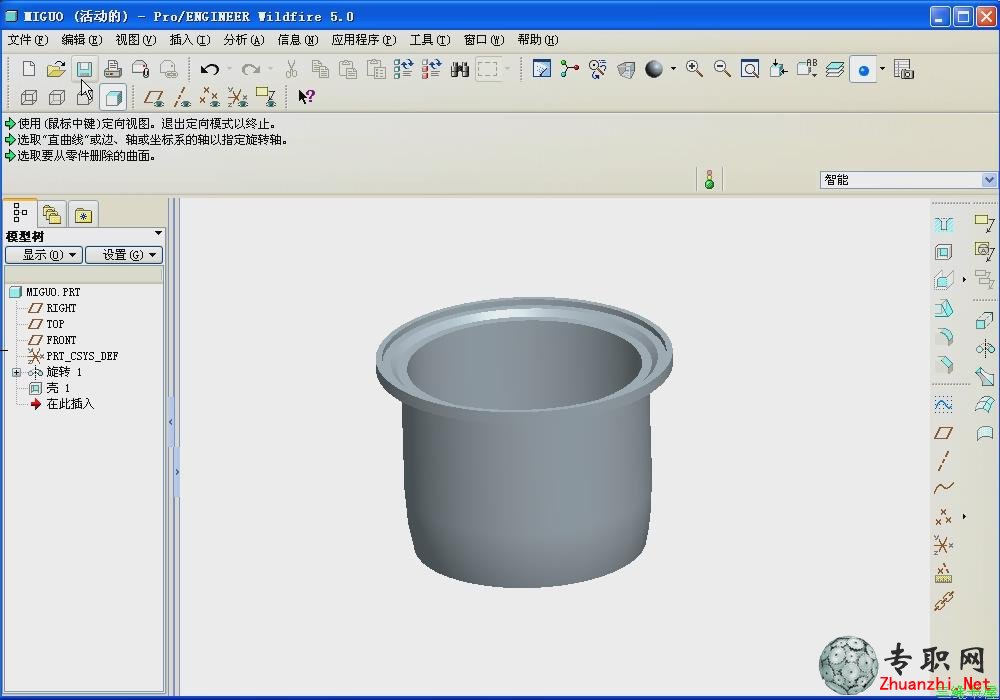Open What's This help cursor icon
This screenshot has width=1000, height=700.
click(307, 97)
